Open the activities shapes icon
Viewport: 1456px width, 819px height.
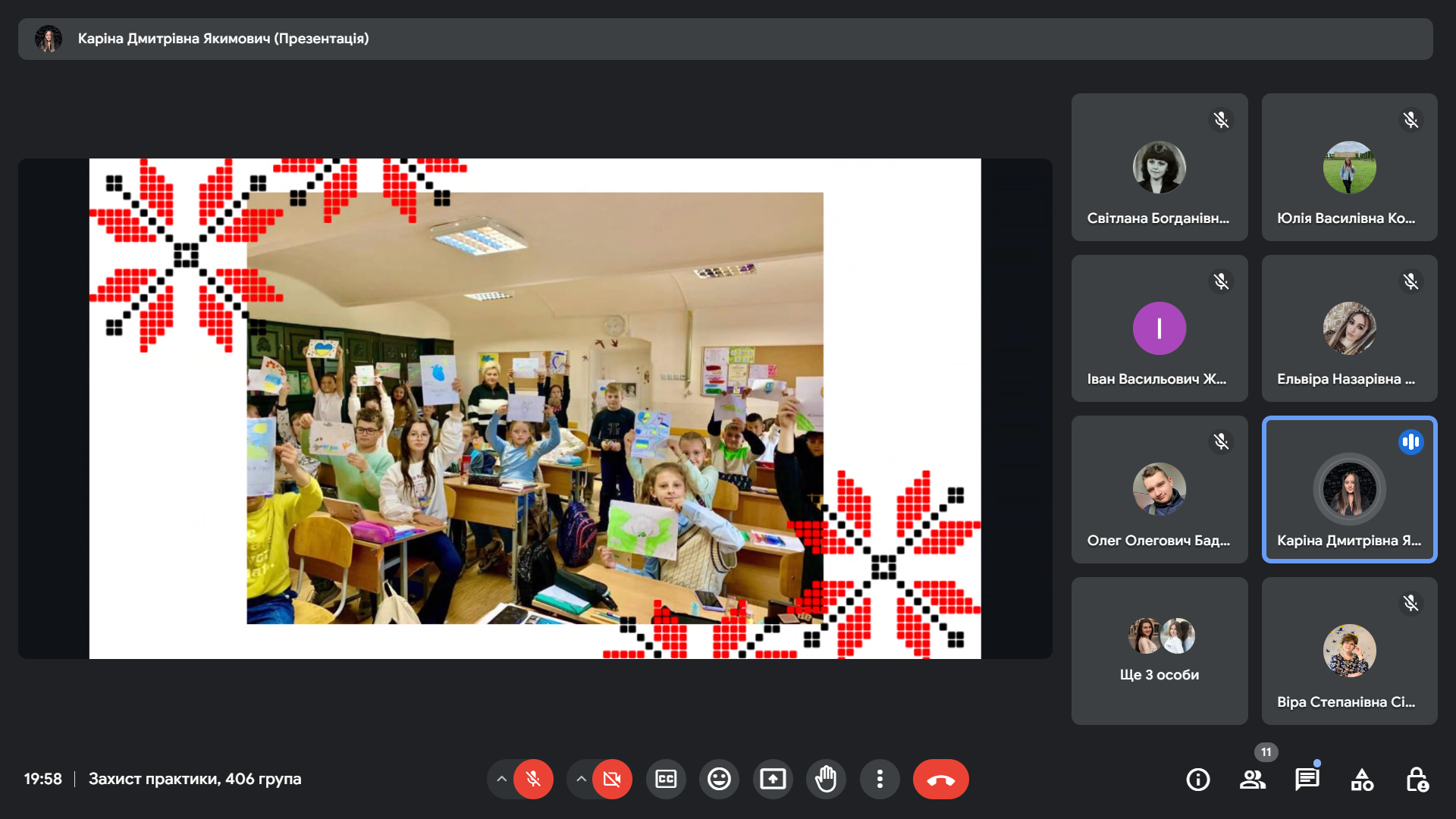point(1362,779)
